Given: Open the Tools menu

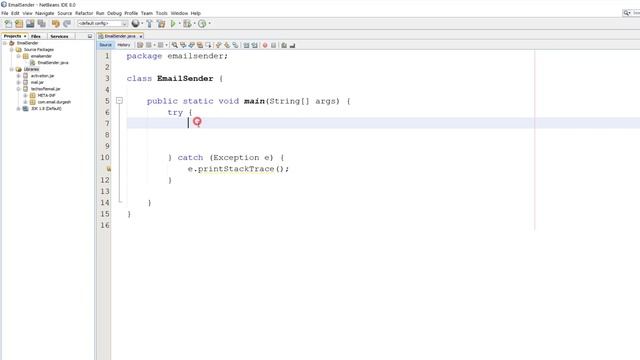Looking at the screenshot, I should 162,13.
